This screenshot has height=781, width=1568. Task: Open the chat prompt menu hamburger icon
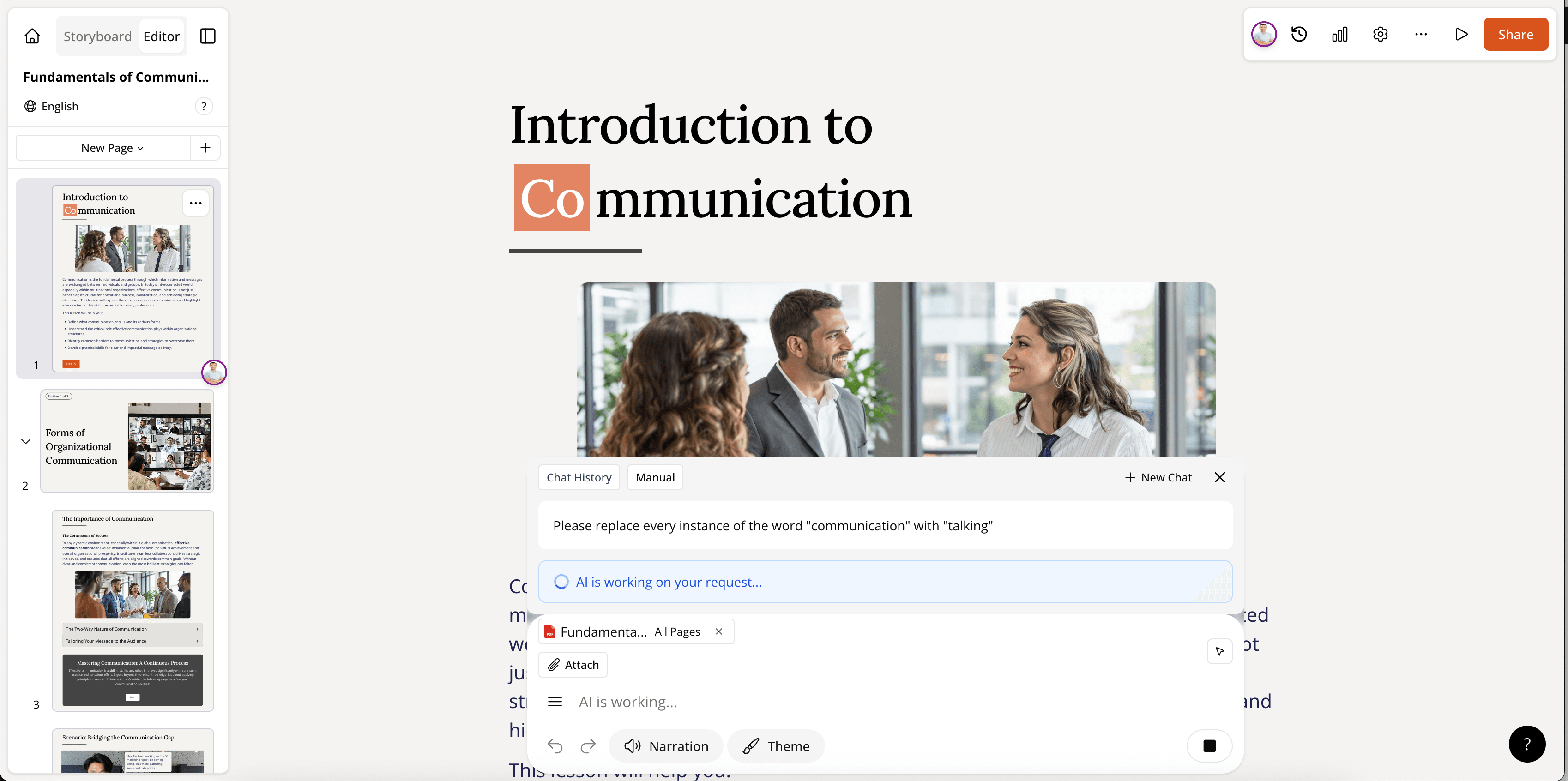pyautogui.click(x=555, y=701)
